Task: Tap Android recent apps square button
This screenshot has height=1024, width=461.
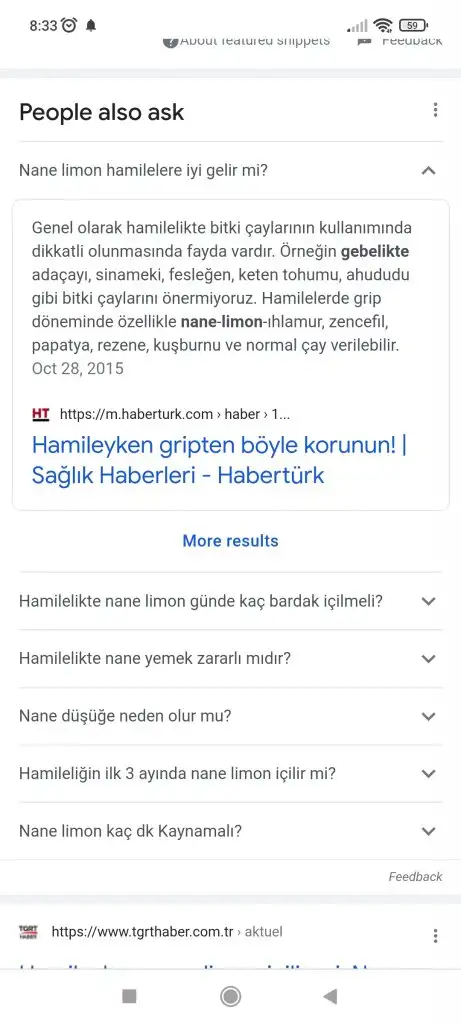Action: click(x=129, y=996)
